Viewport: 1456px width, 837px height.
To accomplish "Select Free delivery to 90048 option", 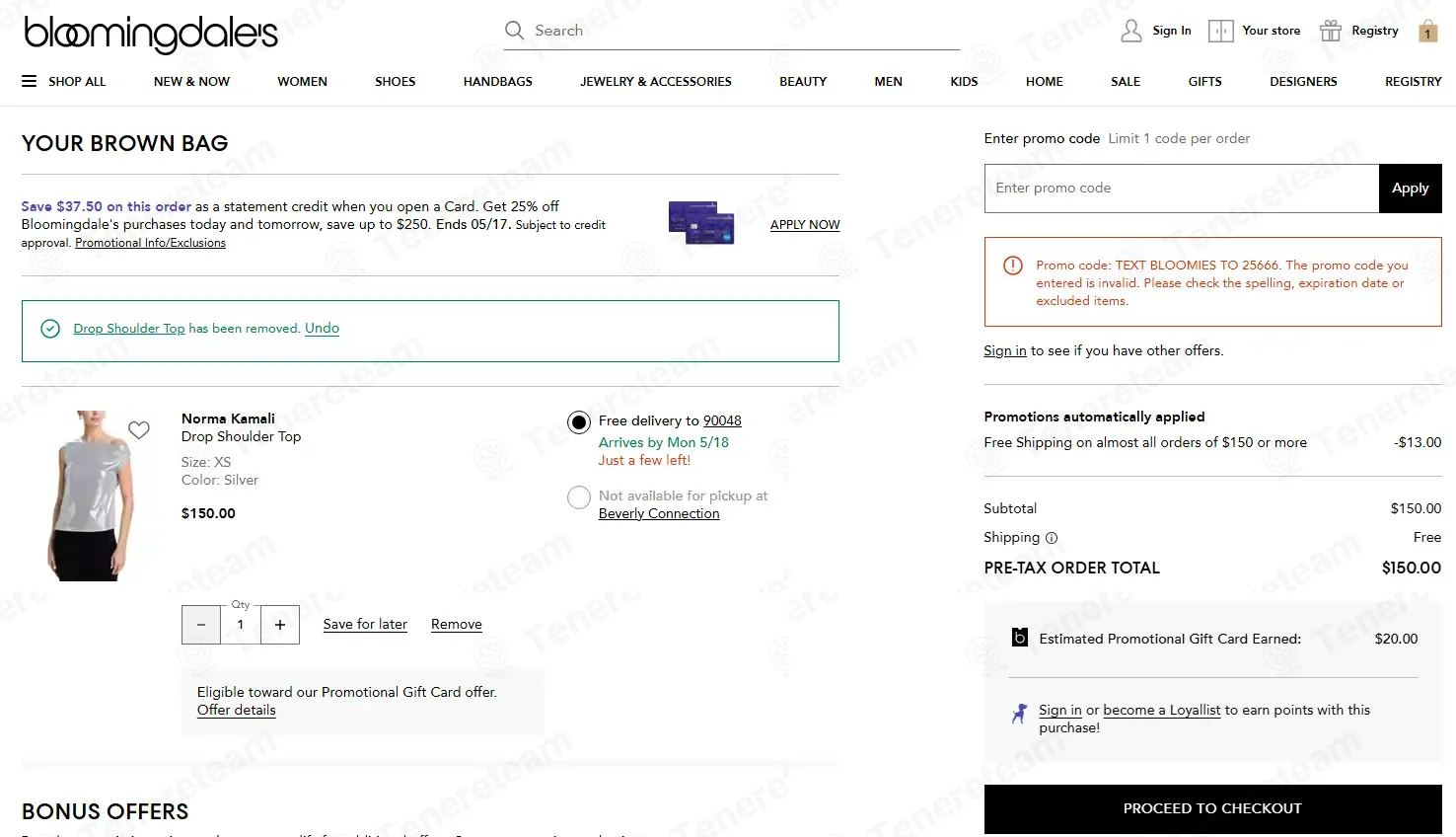I will click(579, 422).
